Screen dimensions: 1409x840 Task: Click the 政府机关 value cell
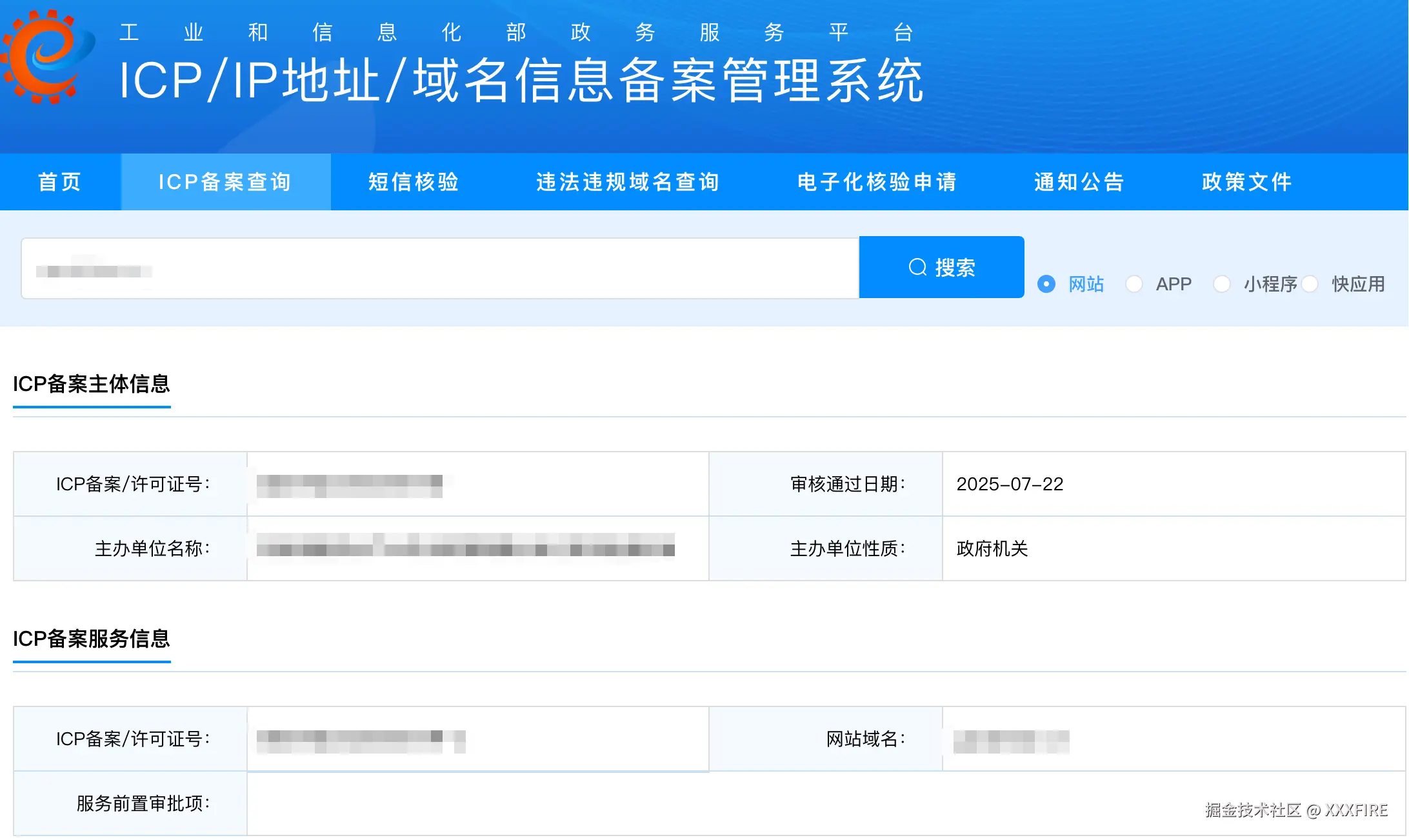point(992,548)
